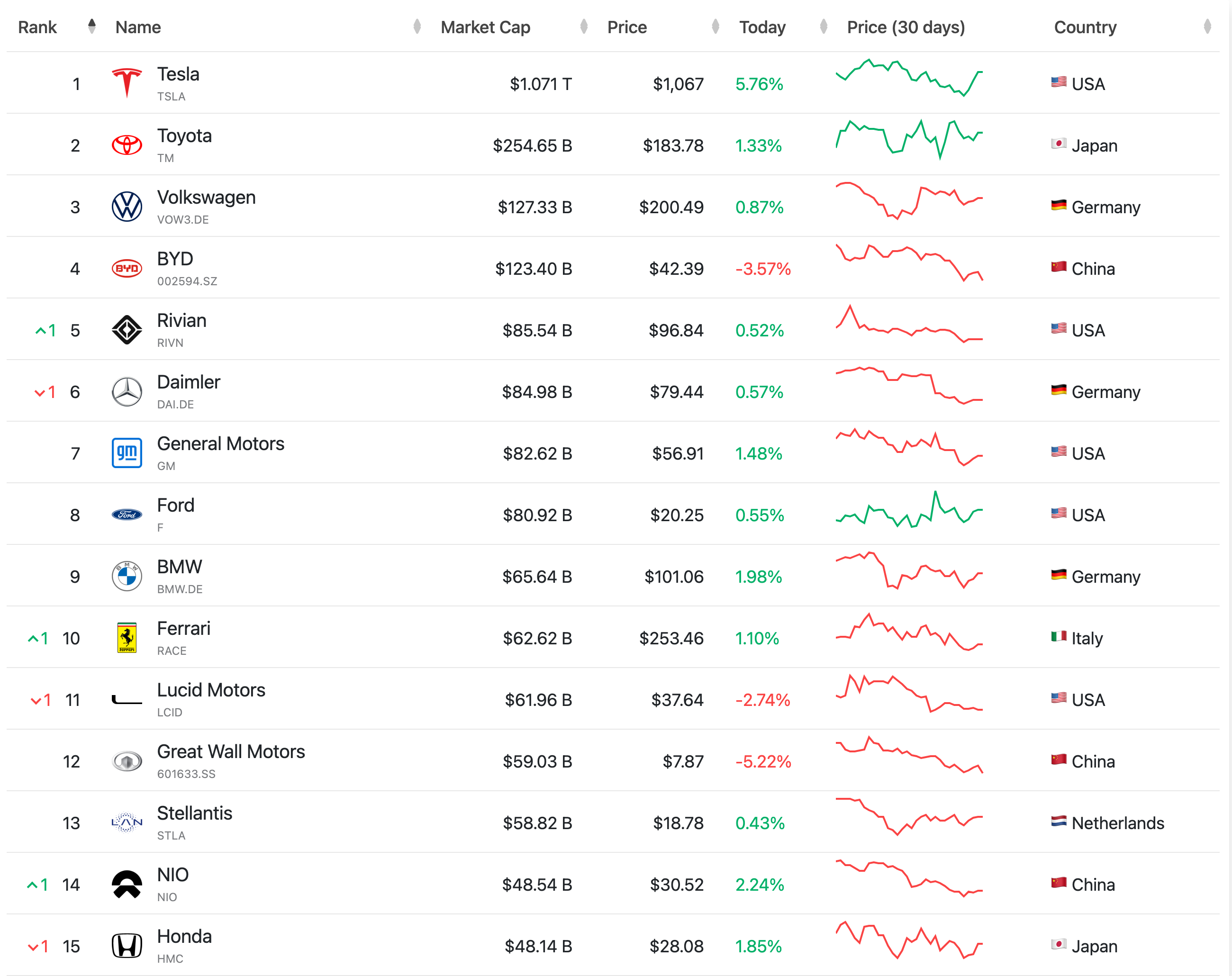Select BYD's daily change -3.57%
Viewport: 1232px width, 976px height.
click(x=763, y=269)
